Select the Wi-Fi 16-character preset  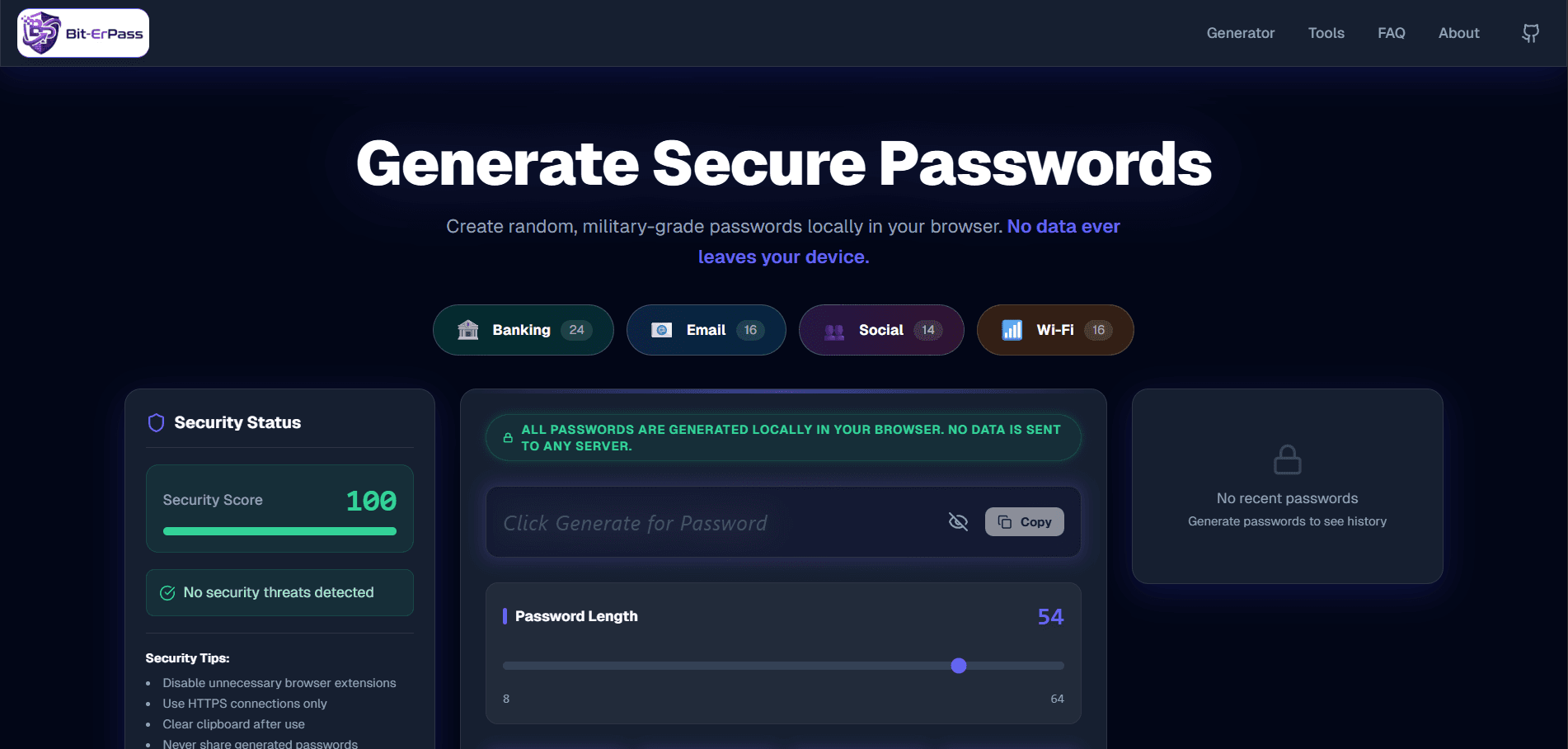(x=1054, y=329)
